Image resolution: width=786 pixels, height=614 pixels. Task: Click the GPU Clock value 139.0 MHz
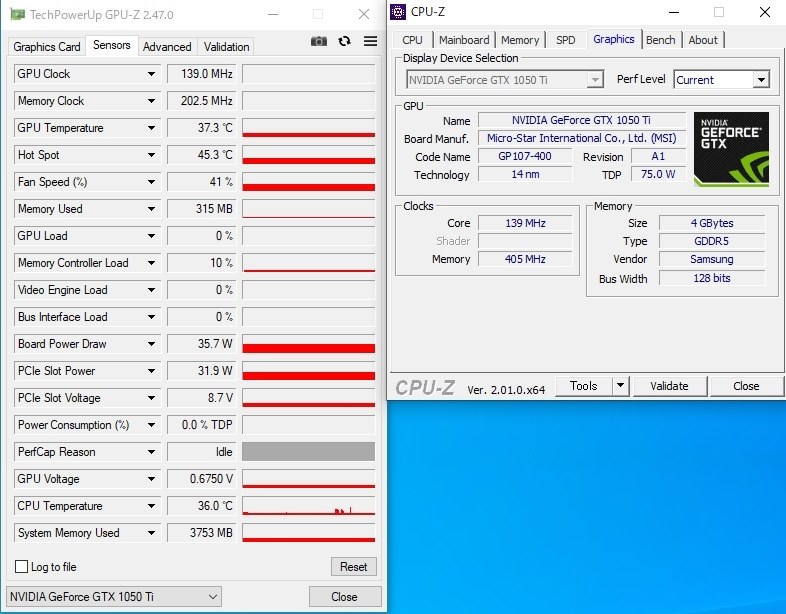click(x=201, y=74)
